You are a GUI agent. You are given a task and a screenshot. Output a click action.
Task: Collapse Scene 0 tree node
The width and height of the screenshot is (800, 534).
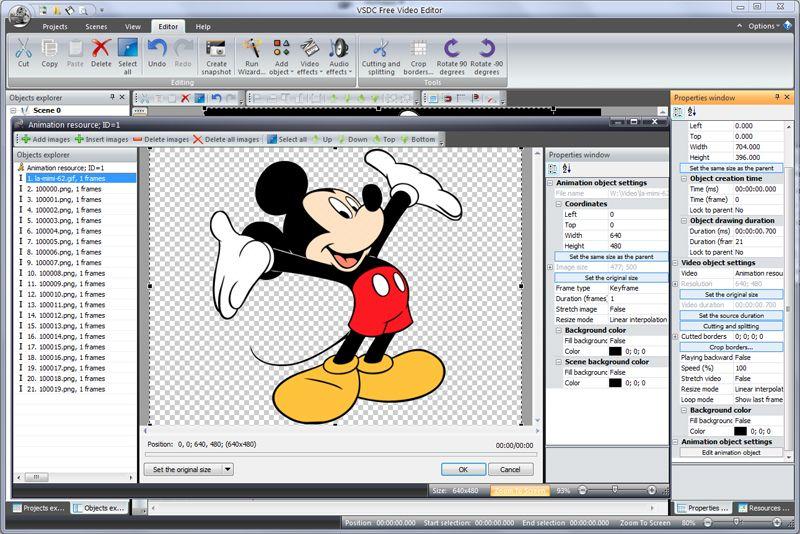14,111
